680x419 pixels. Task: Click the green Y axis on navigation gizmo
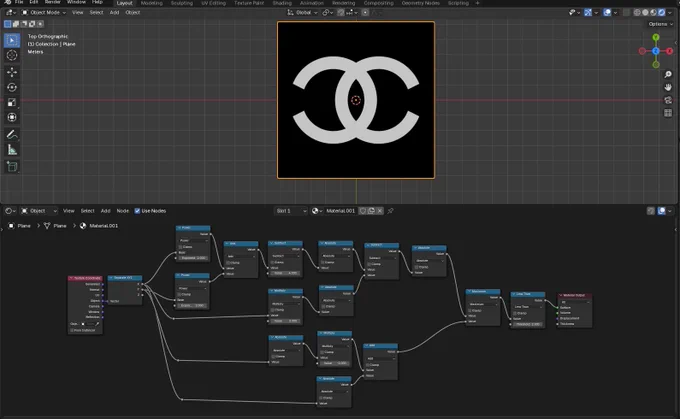point(656,37)
